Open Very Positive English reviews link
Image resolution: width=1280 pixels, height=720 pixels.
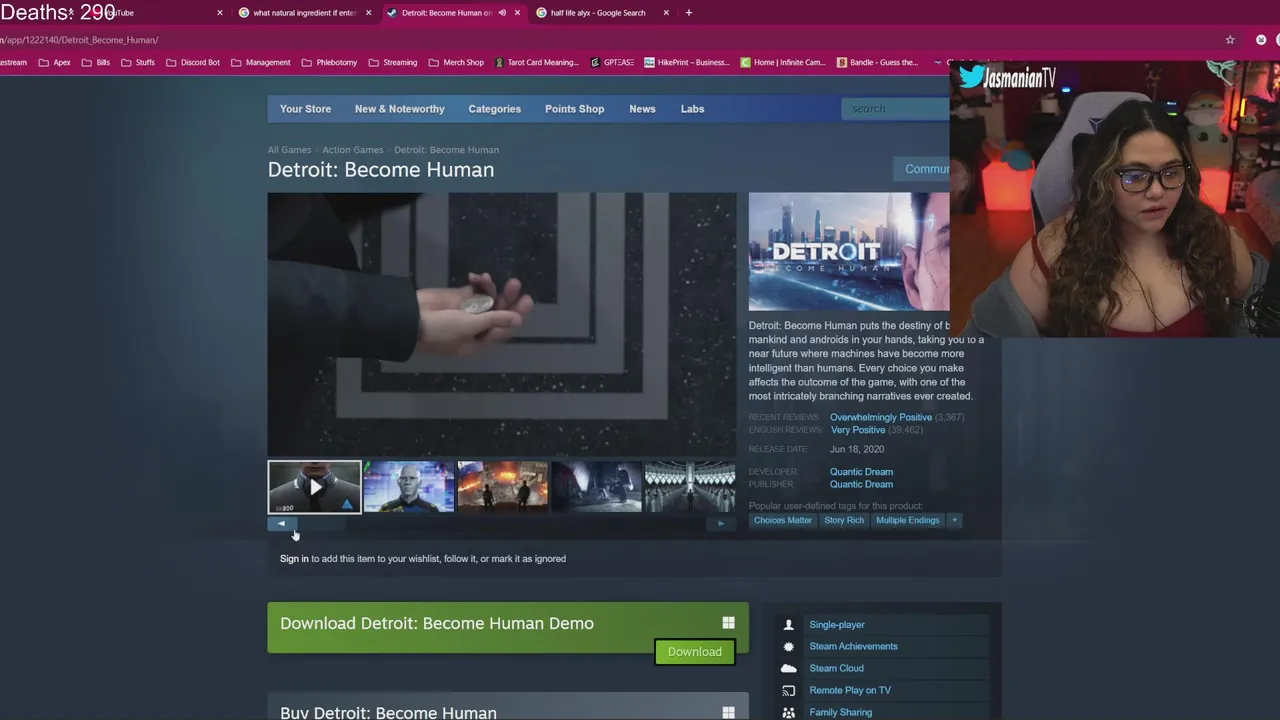coord(858,430)
